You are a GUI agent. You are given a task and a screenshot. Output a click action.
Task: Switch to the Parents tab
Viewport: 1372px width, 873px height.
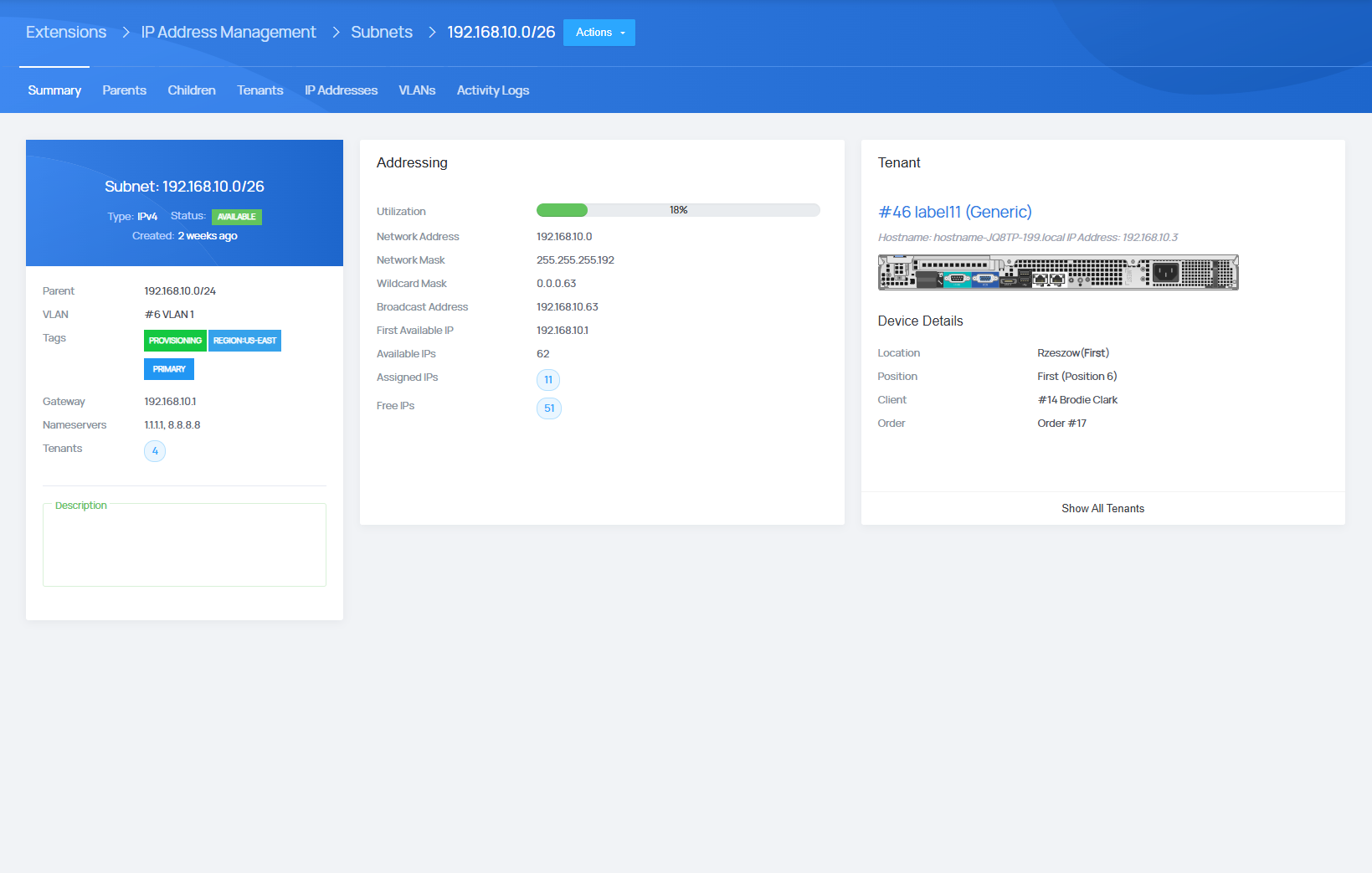pyautogui.click(x=125, y=90)
